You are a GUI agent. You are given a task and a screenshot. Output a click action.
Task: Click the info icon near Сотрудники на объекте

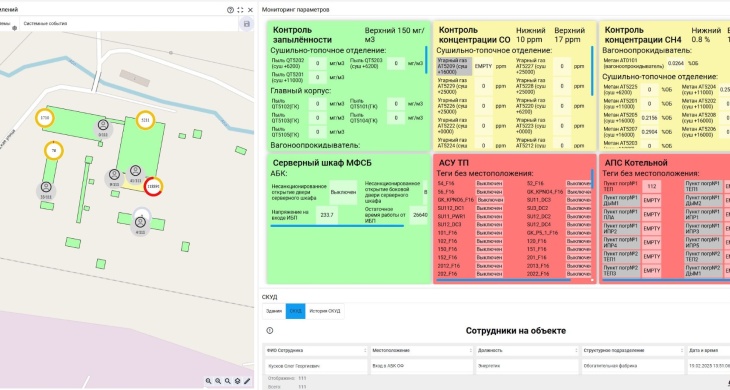click(270, 330)
